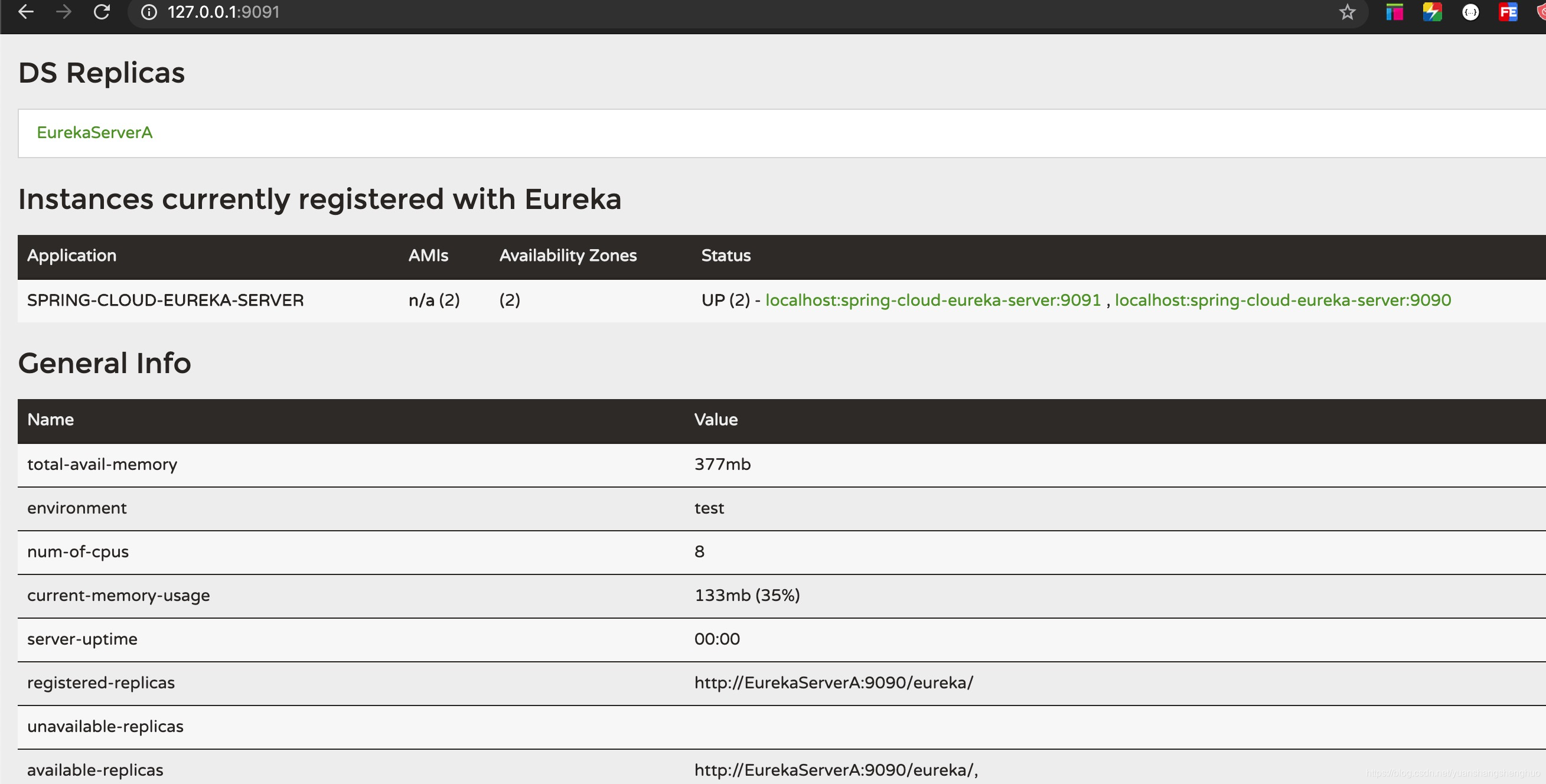This screenshot has height=784, width=1546.
Task: Click the environment value test
Action: pos(709,508)
